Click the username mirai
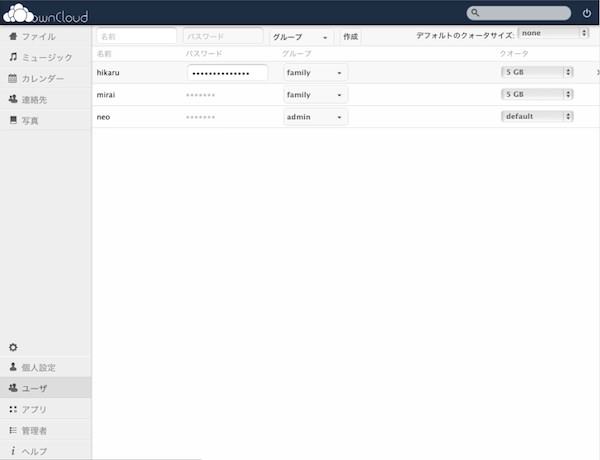This screenshot has height=460, width=600. pos(106,95)
